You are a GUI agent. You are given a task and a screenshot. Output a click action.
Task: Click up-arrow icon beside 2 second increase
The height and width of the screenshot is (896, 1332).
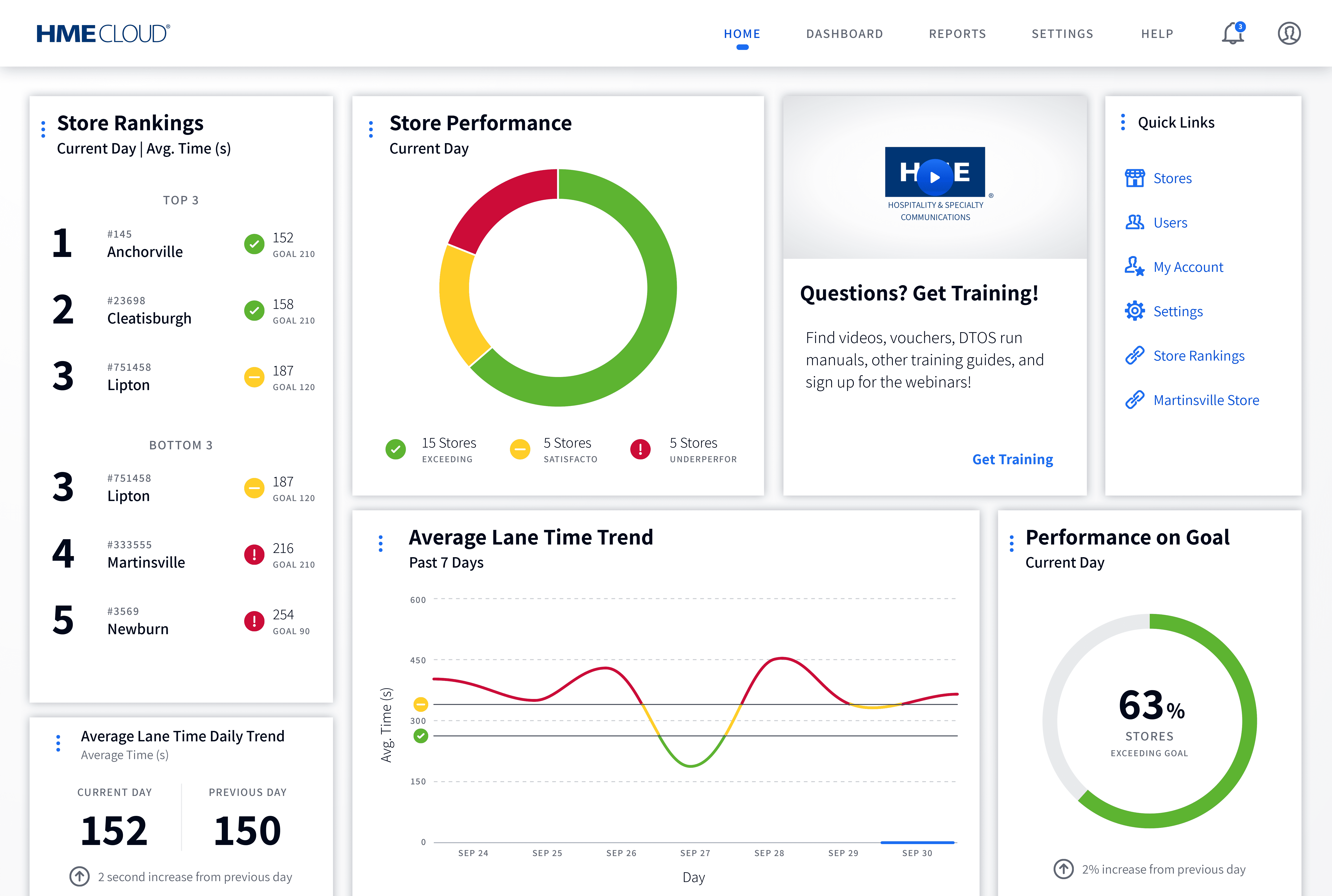(79, 876)
